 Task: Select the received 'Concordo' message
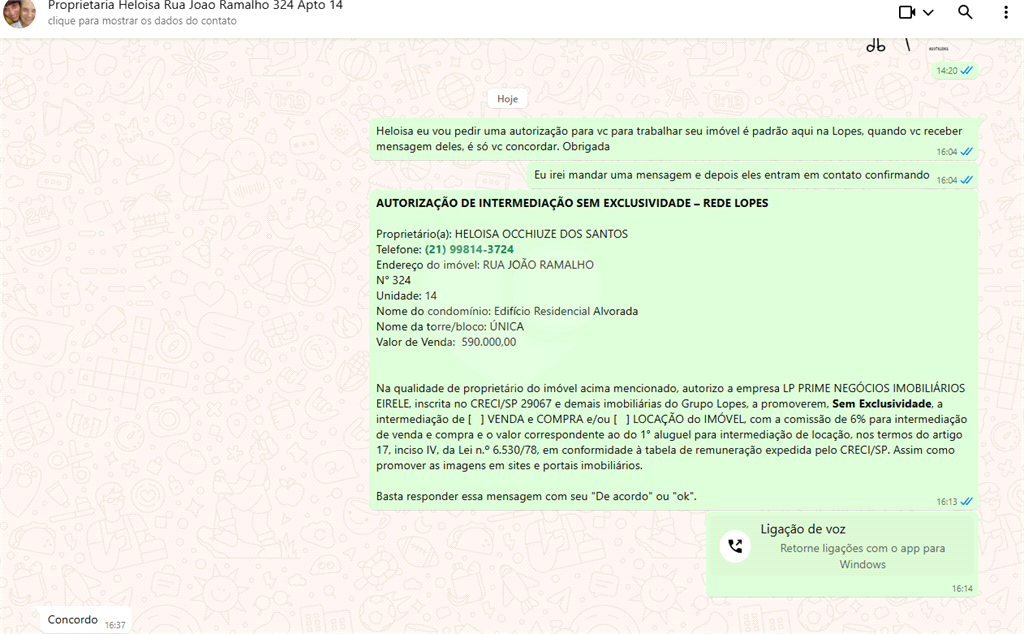point(73,620)
